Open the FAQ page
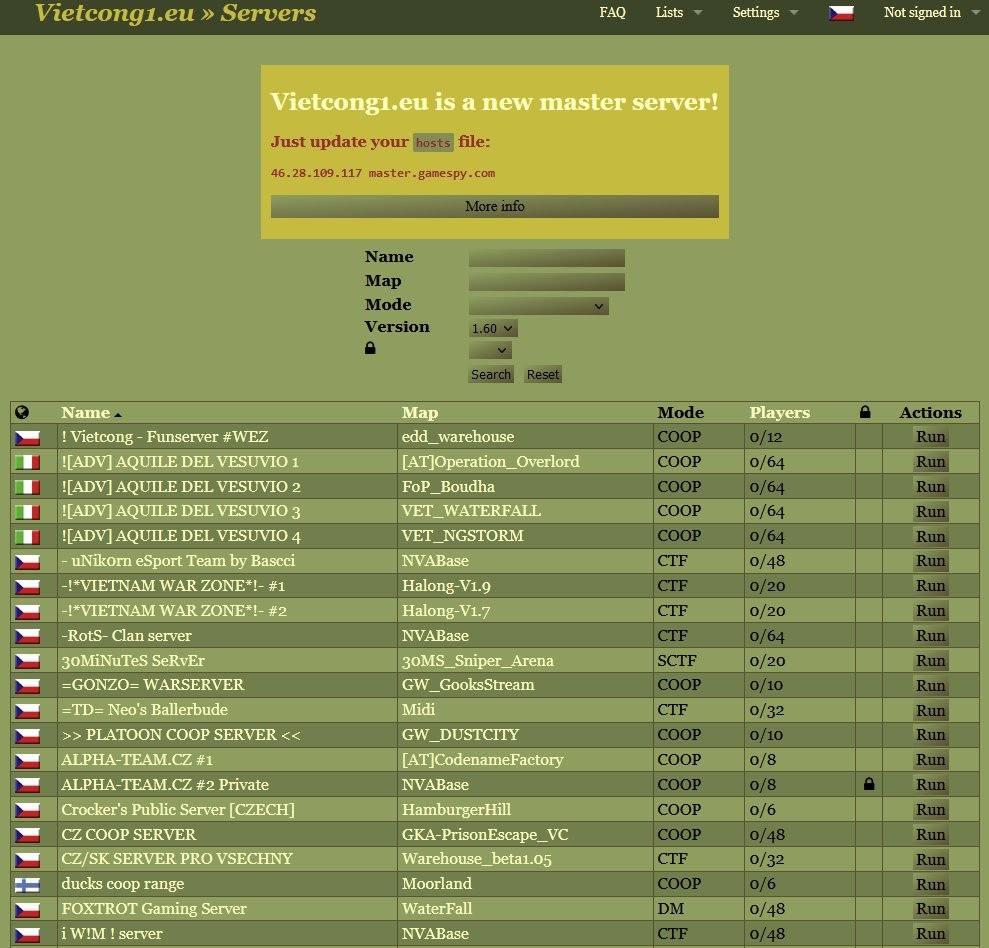Image resolution: width=989 pixels, height=948 pixels. [612, 13]
